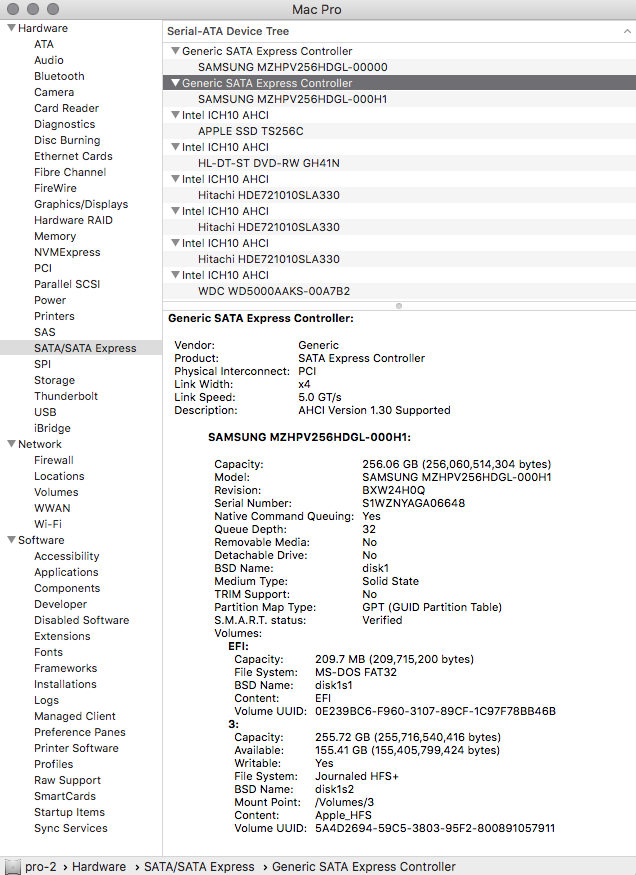This screenshot has width=636, height=875.
Task: Select Fibre Channel in the sidebar
Action: click(70, 172)
